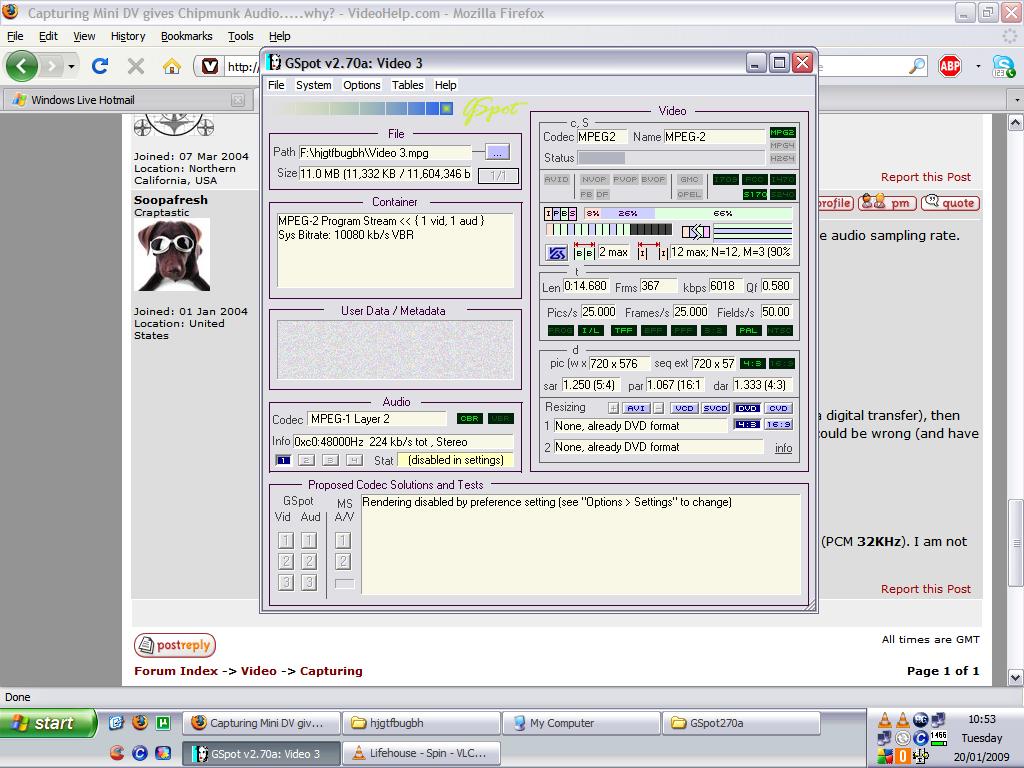Click Firefox Reload button
The image size is (1024, 768).
tap(100, 66)
